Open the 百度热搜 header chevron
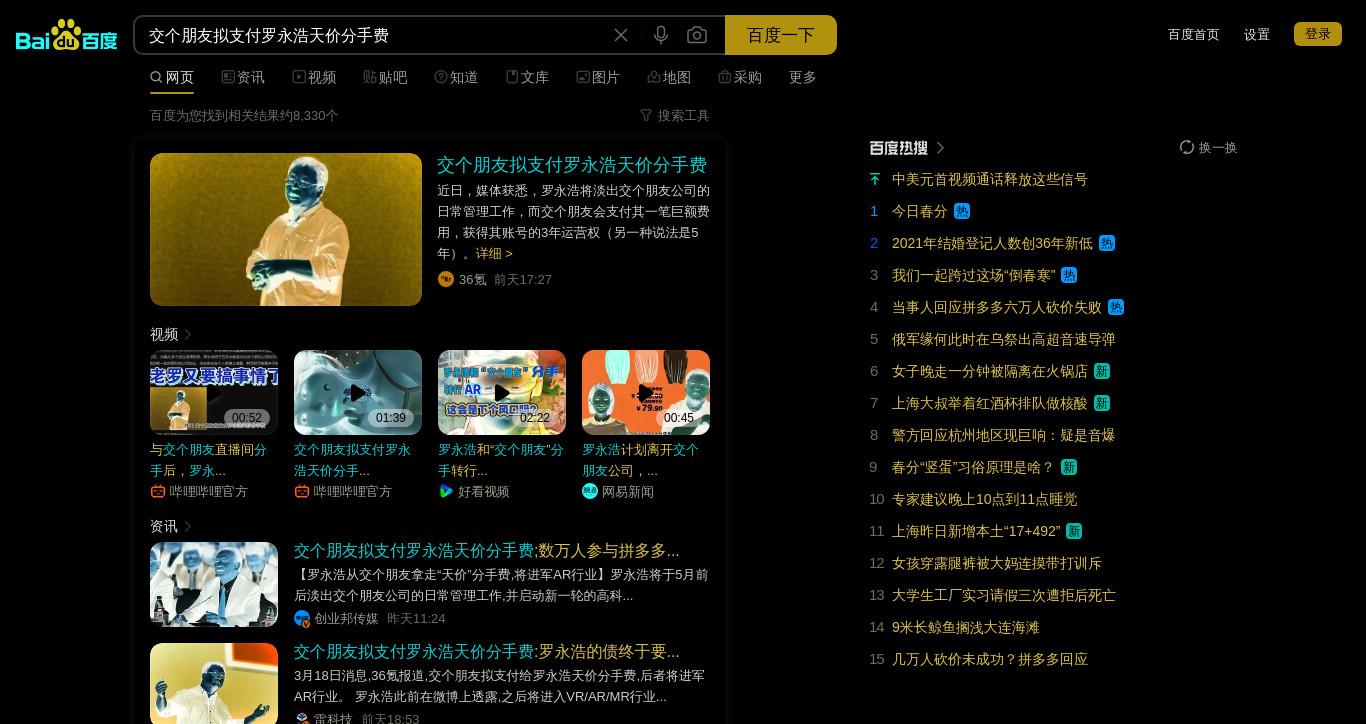 click(x=940, y=147)
